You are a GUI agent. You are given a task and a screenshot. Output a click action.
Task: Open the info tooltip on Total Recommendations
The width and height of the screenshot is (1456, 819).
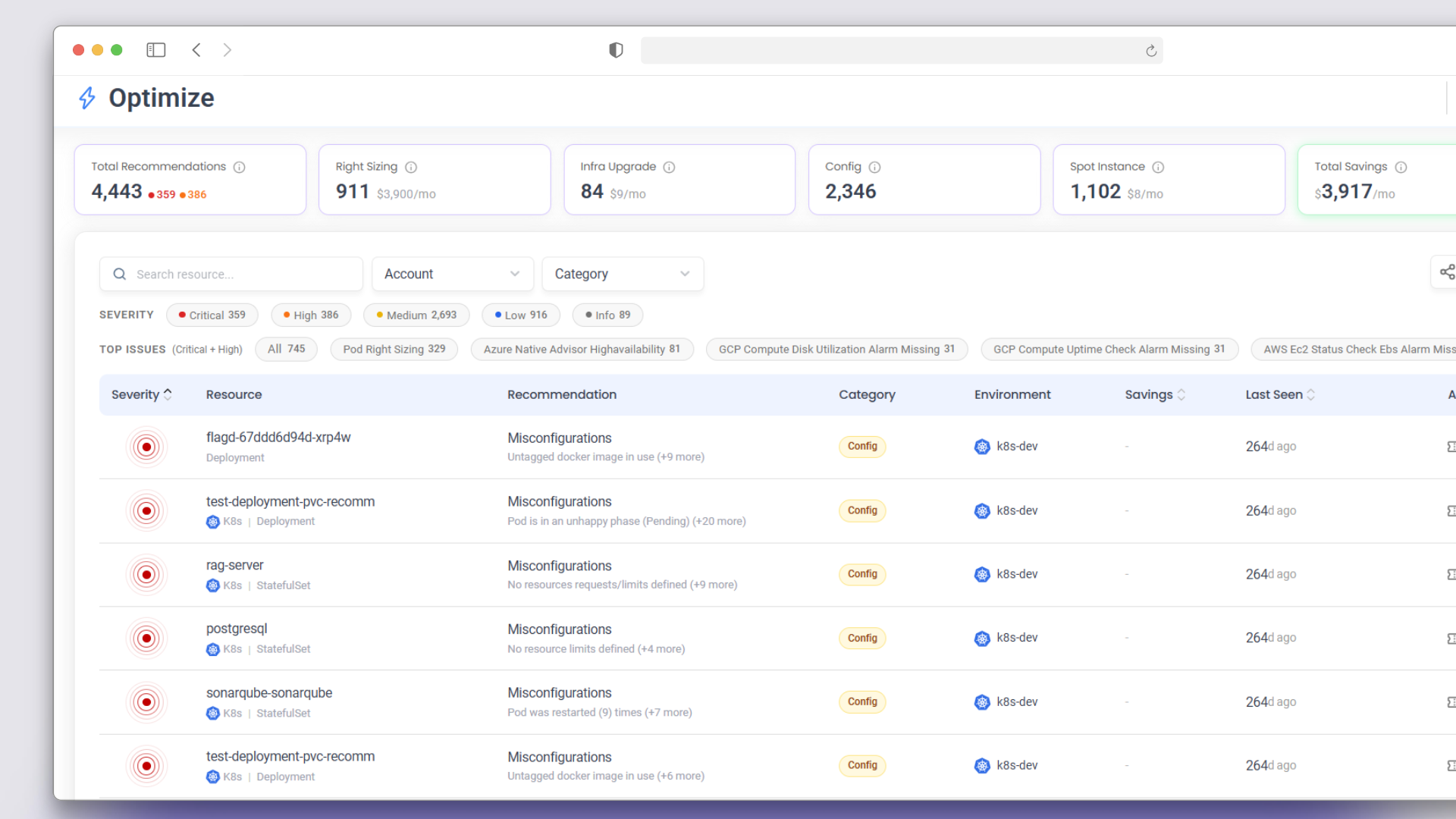[240, 167]
